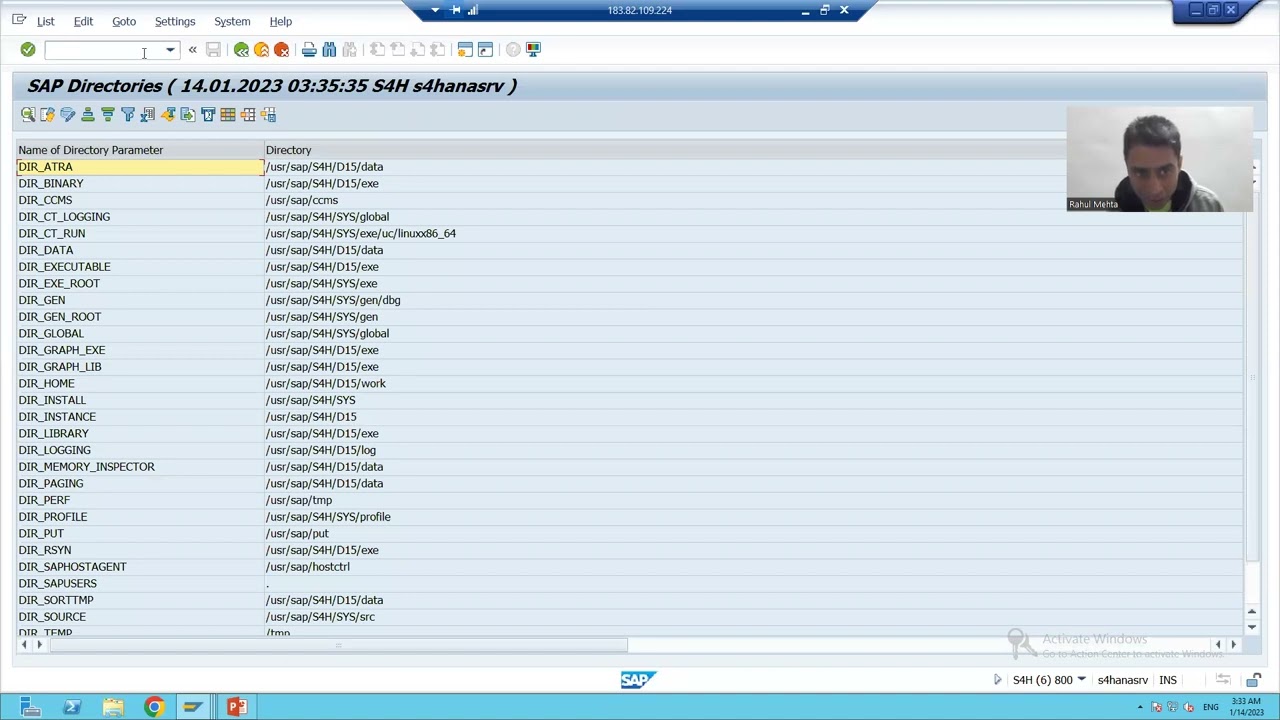Screen dimensions: 1280x720
Task: Expand the status bar triangle next to S4H
Action: coord(997,680)
